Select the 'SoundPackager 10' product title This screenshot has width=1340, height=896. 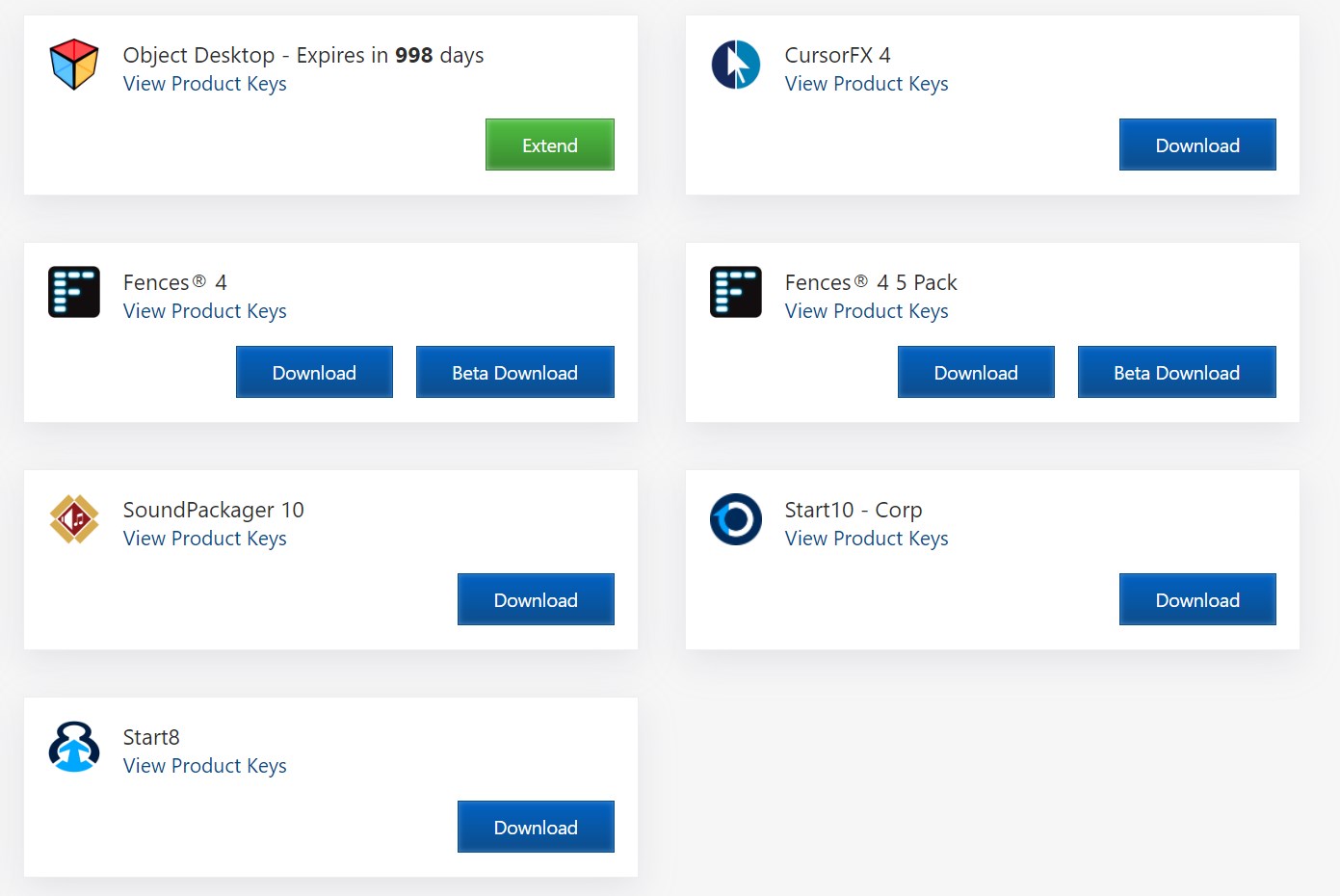pos(214,510)
